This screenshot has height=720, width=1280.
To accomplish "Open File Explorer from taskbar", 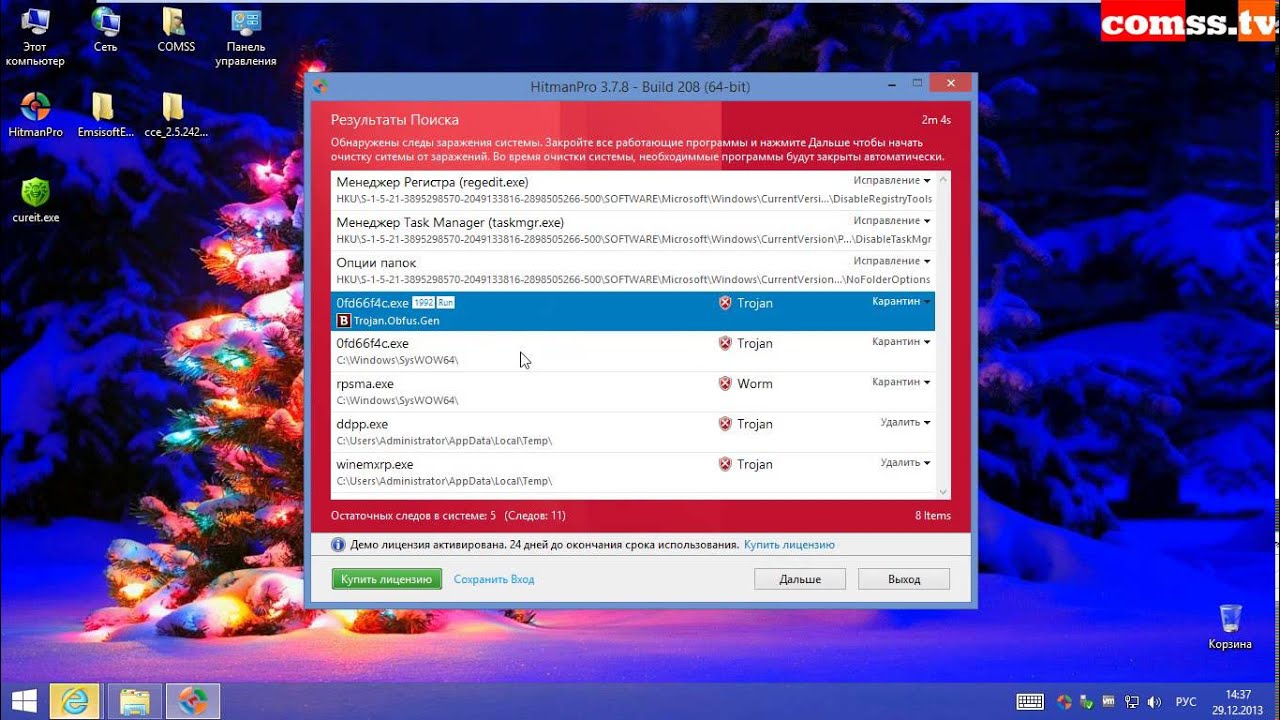I will tap(134, 700).
